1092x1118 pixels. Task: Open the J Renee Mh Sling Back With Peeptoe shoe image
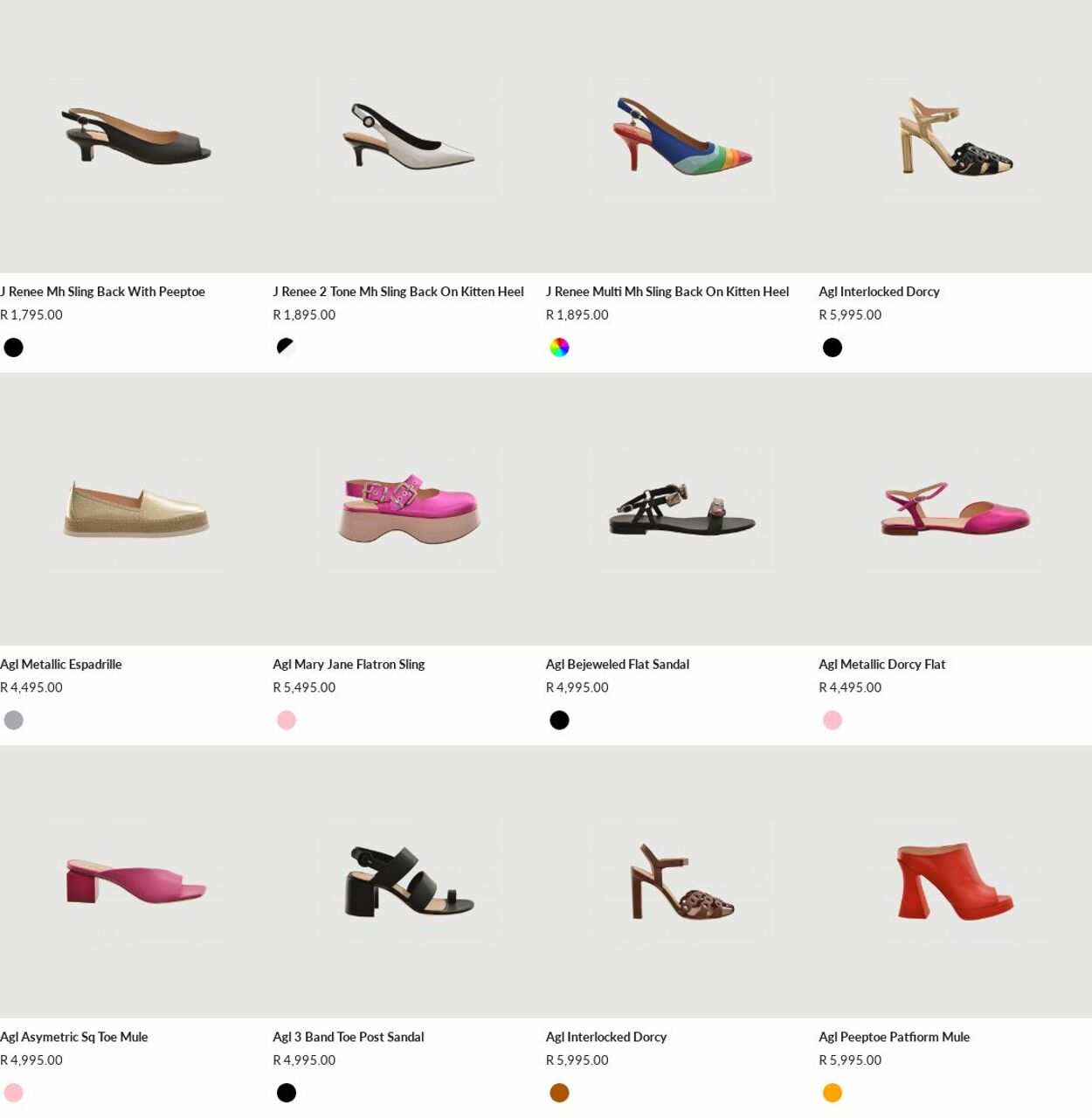[136, 136]
